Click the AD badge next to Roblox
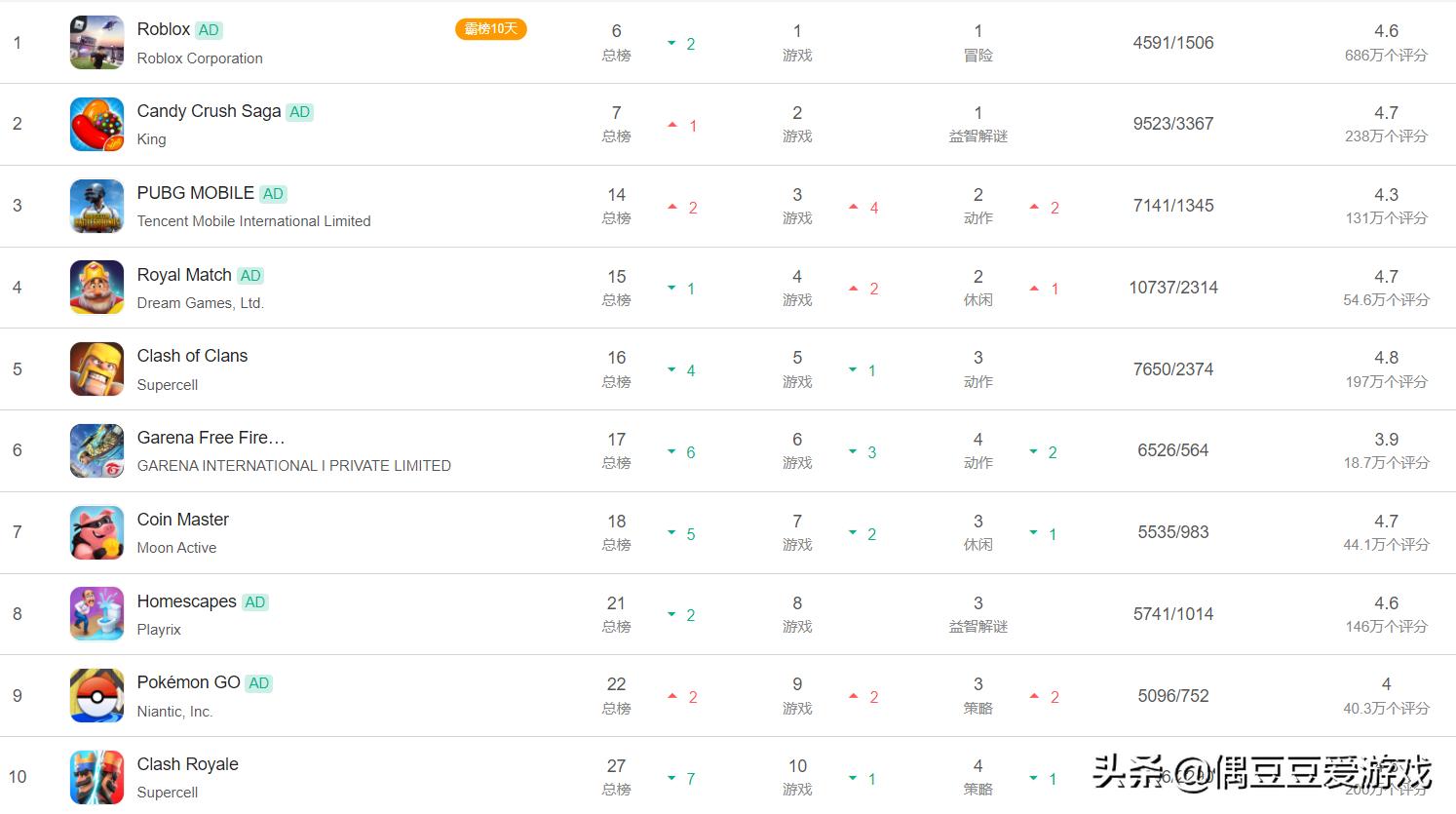 (x=209, y=30)
